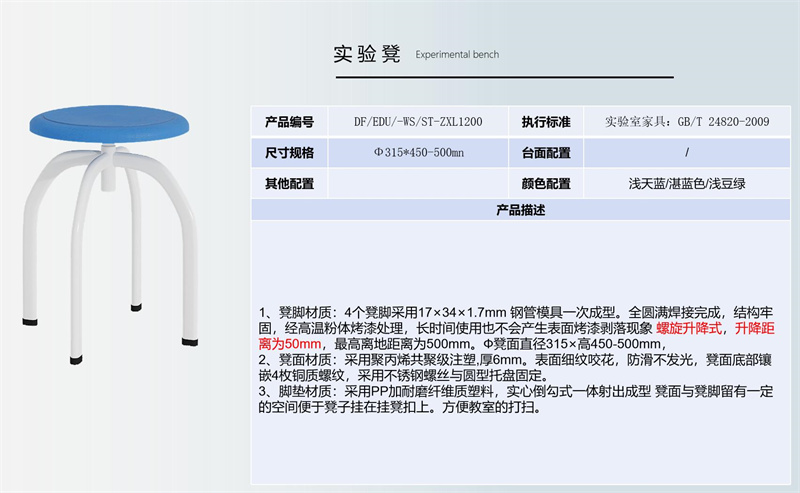800x493 pixels.
Task: Click the 产品描述 section header
Action: point(520,210)
